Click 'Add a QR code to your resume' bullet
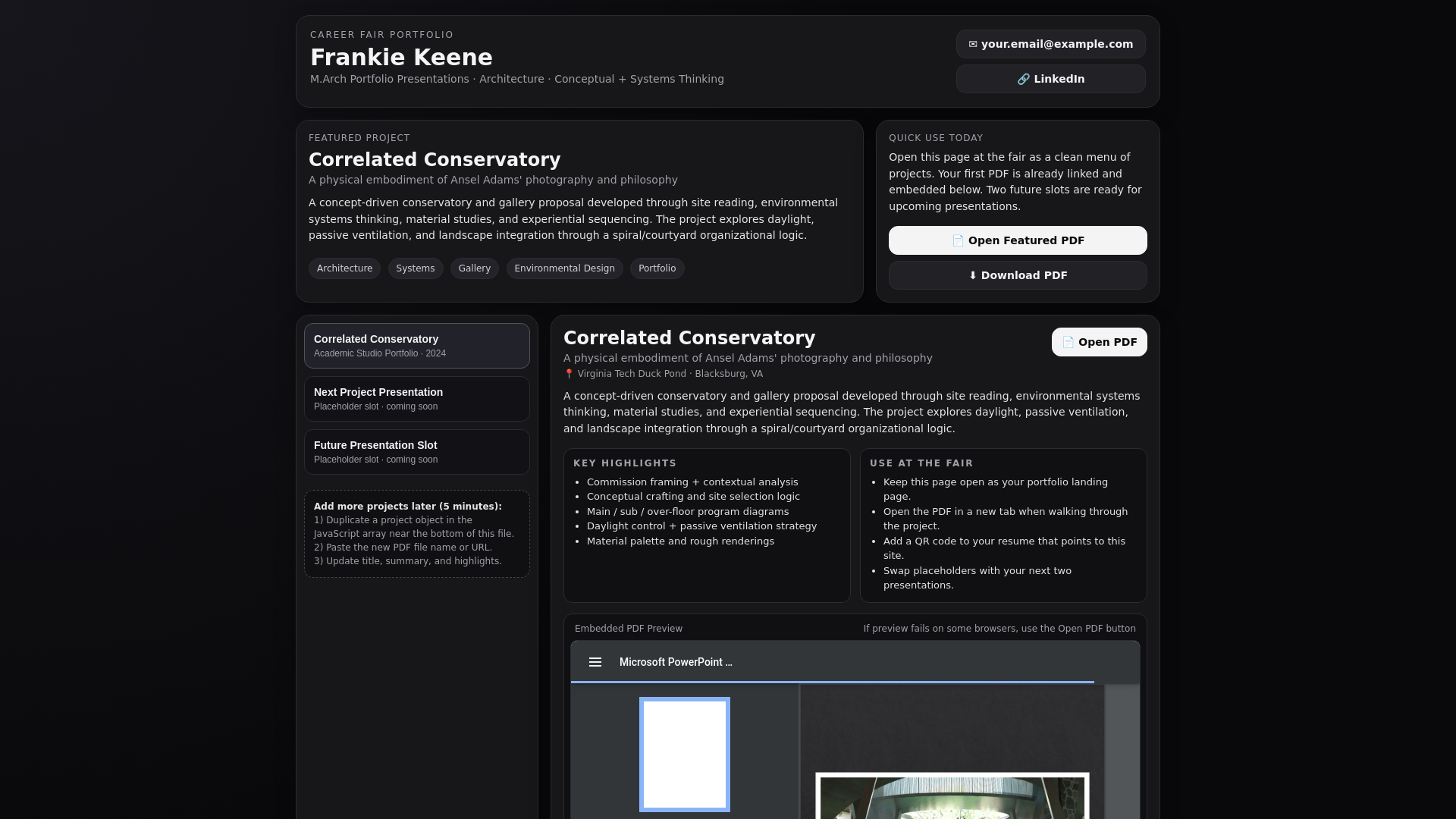This screenshot has width=1456, height=819. pos(1004,548)
